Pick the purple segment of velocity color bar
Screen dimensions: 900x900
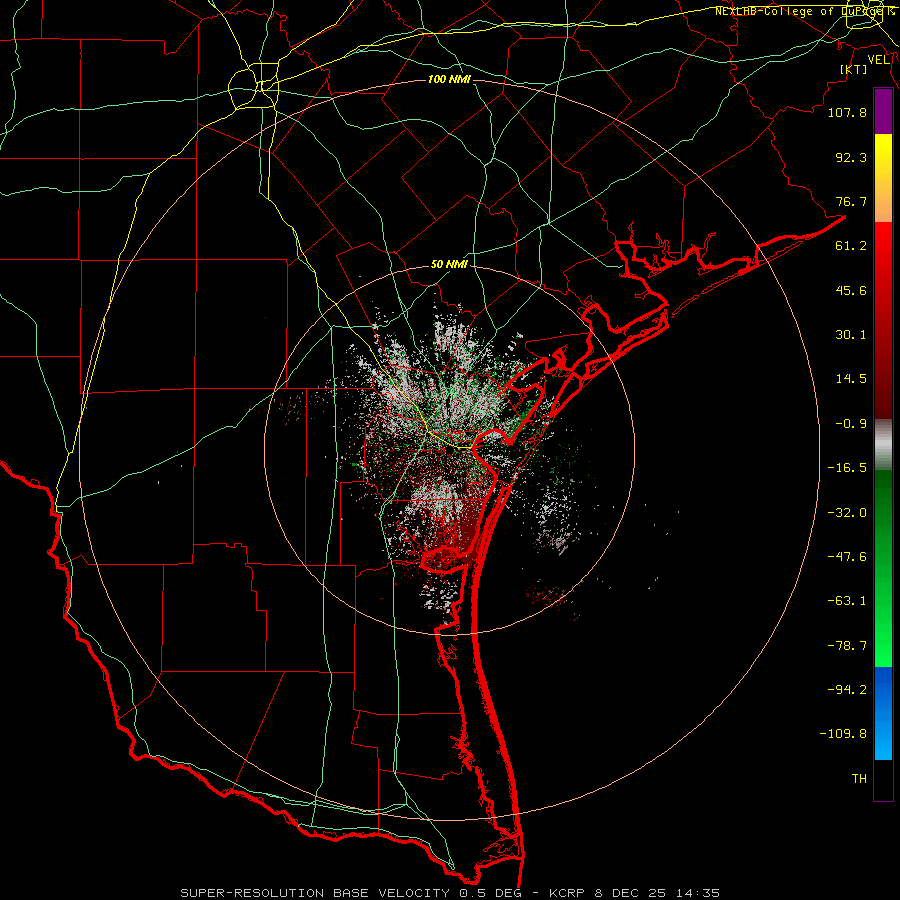pos(883,111)
